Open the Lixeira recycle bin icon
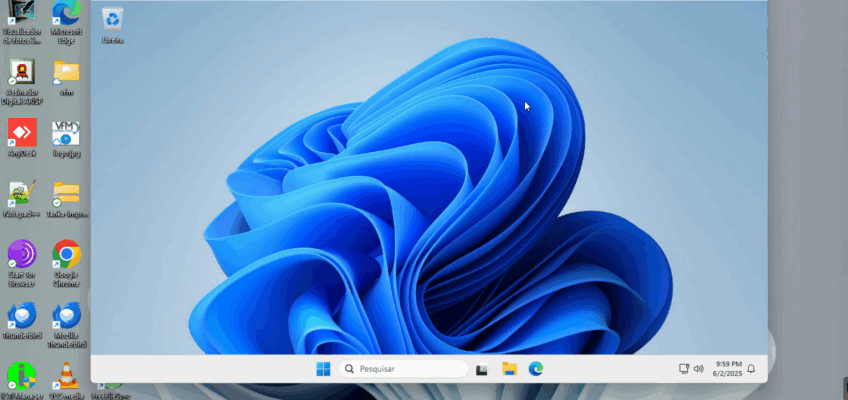This screenshot has width=848, height=400. tap(112, 25)
